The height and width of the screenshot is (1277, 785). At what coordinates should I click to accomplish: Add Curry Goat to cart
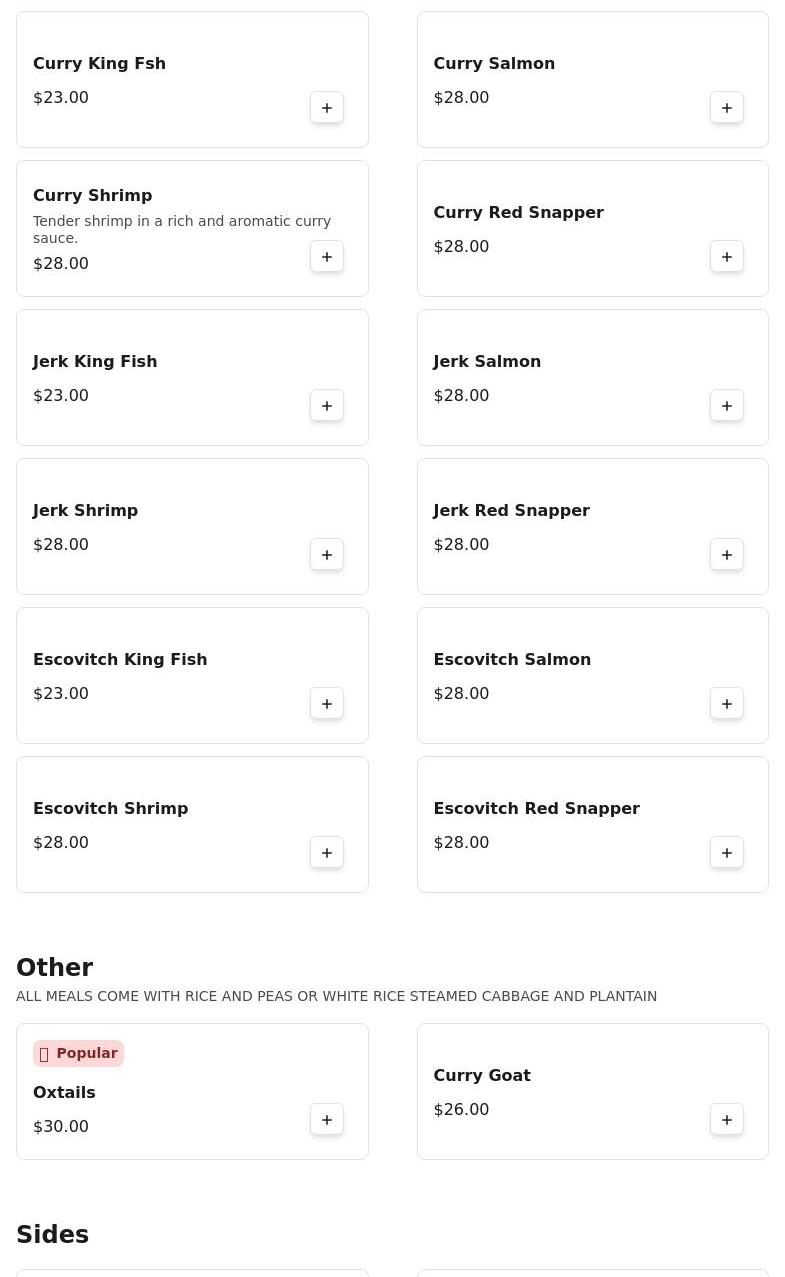[x=727, y=1120]
